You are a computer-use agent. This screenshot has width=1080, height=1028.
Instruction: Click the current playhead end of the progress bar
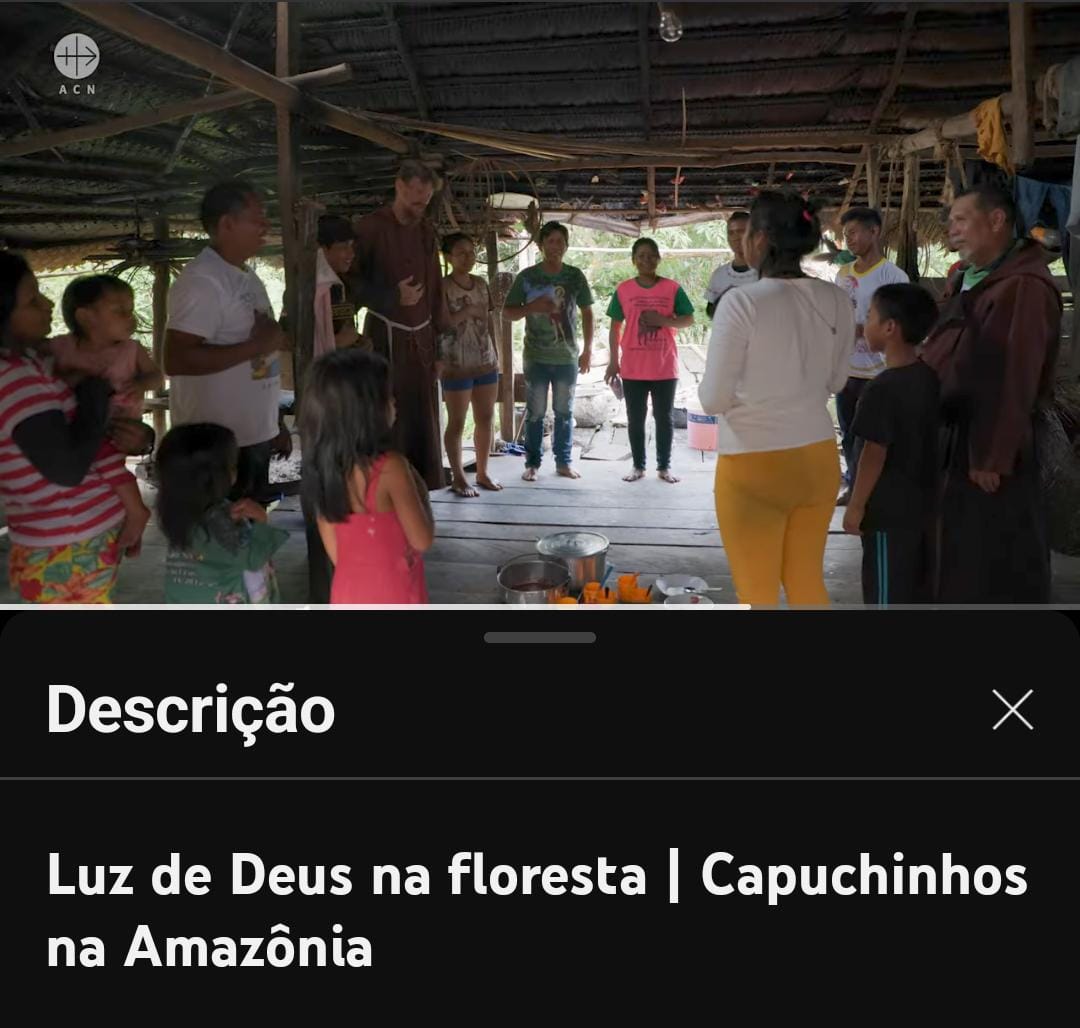[x=749, y=607]
